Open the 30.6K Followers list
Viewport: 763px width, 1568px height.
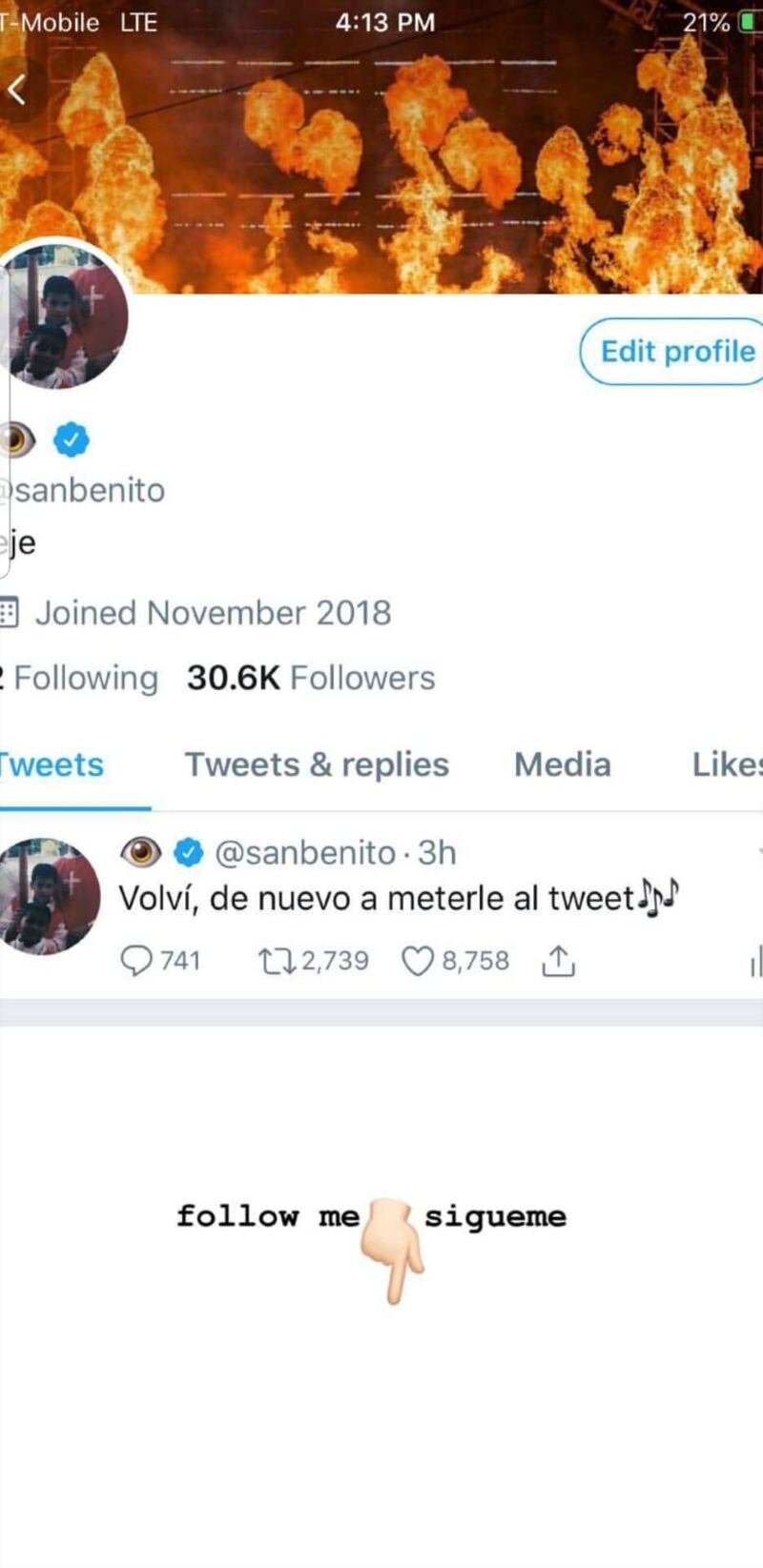311,678
